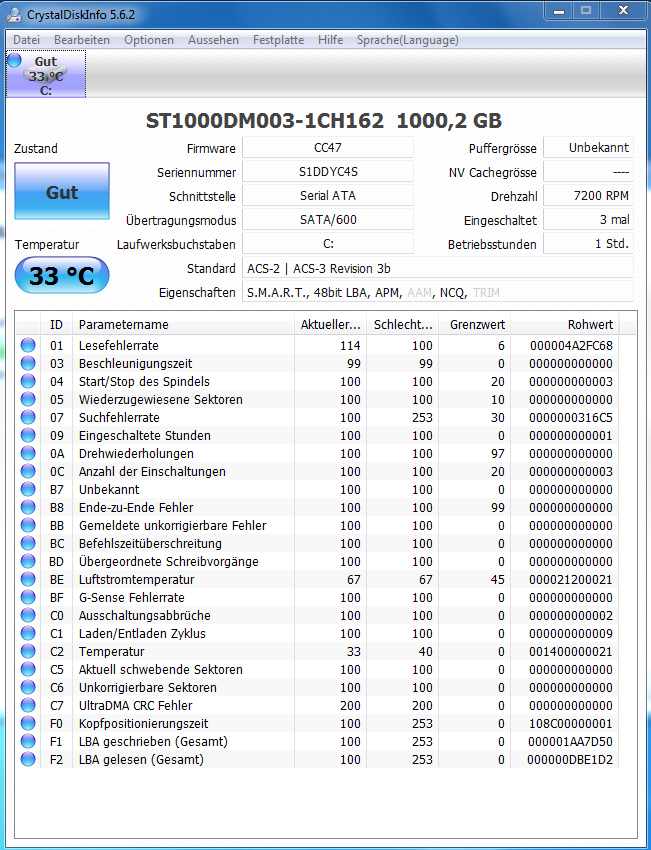
Task: Click the Eigenschaften field listing S.M.A.R.T.
Action: (437, 292)
